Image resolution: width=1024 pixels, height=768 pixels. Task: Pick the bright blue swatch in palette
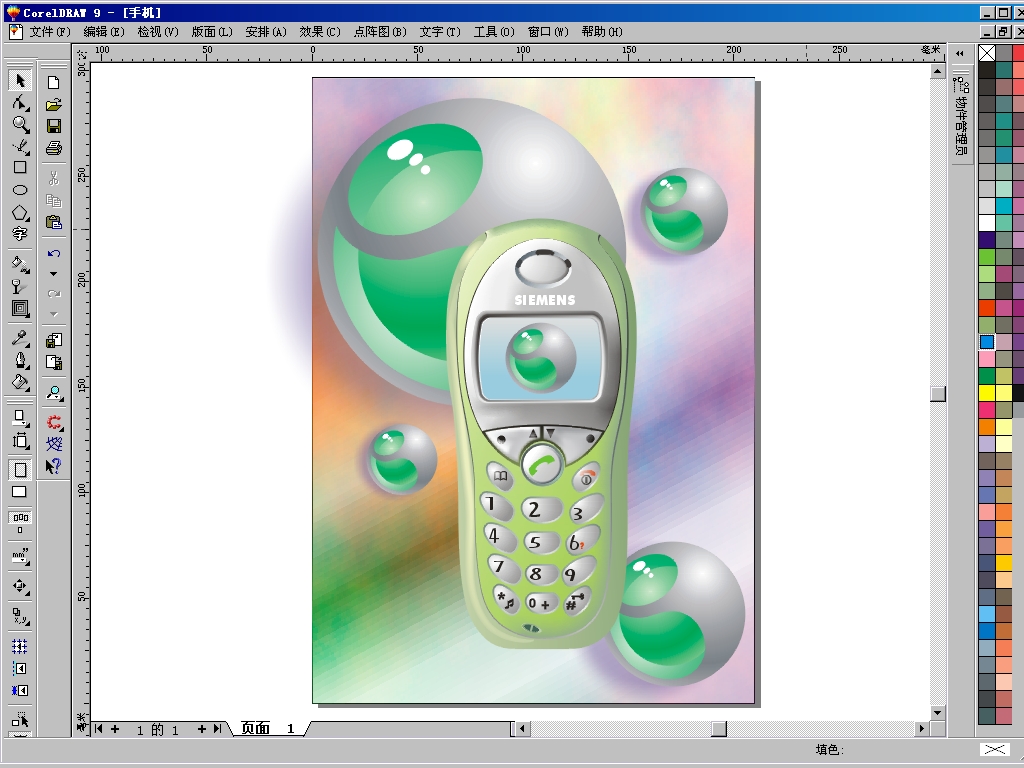pyautogui.click(x=987, y=342)
